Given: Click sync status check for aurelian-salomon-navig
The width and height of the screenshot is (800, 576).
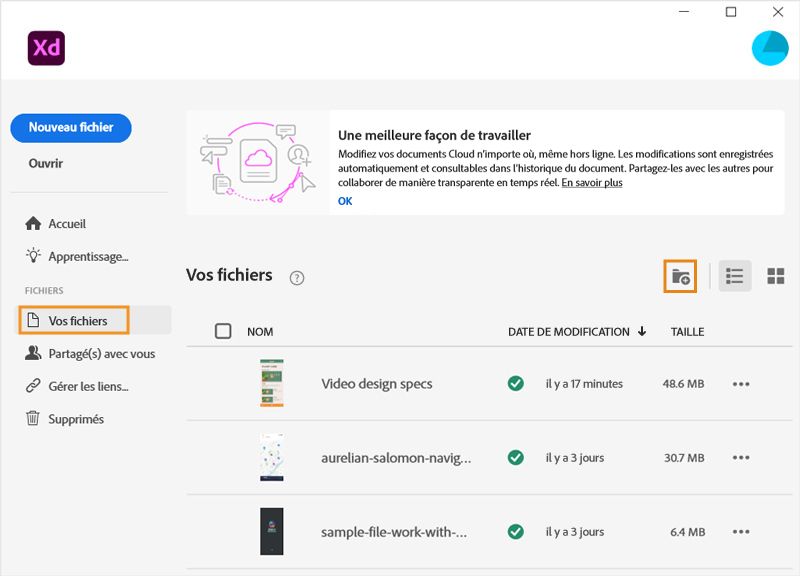Looking at the screenshot, I should tap(516, 457).
